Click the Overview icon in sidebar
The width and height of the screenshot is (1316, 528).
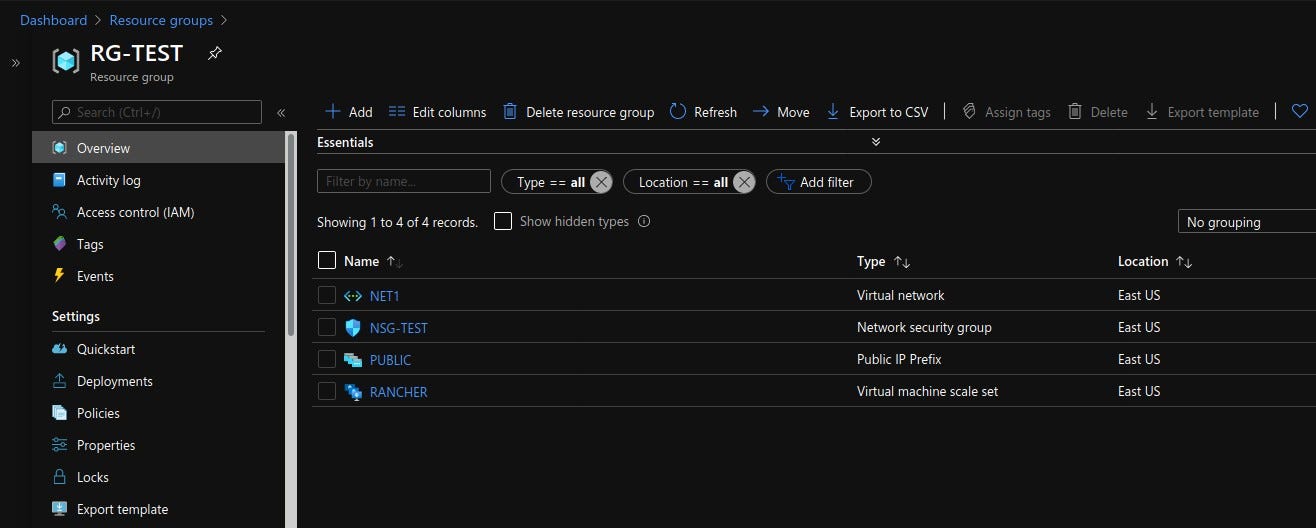tap(59, 148)
